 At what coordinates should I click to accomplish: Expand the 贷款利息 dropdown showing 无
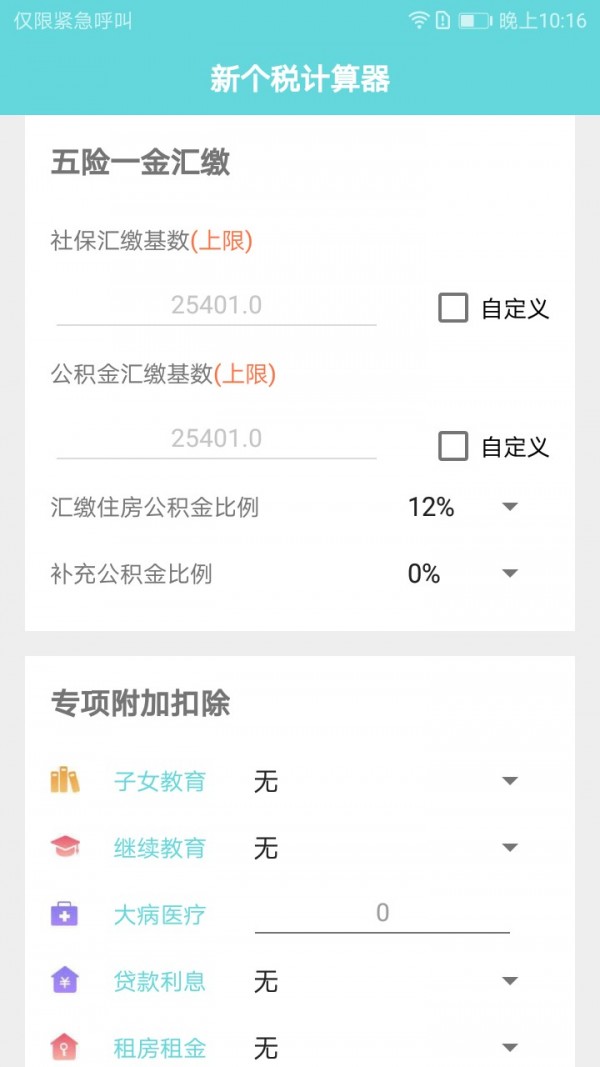[509, 981]
